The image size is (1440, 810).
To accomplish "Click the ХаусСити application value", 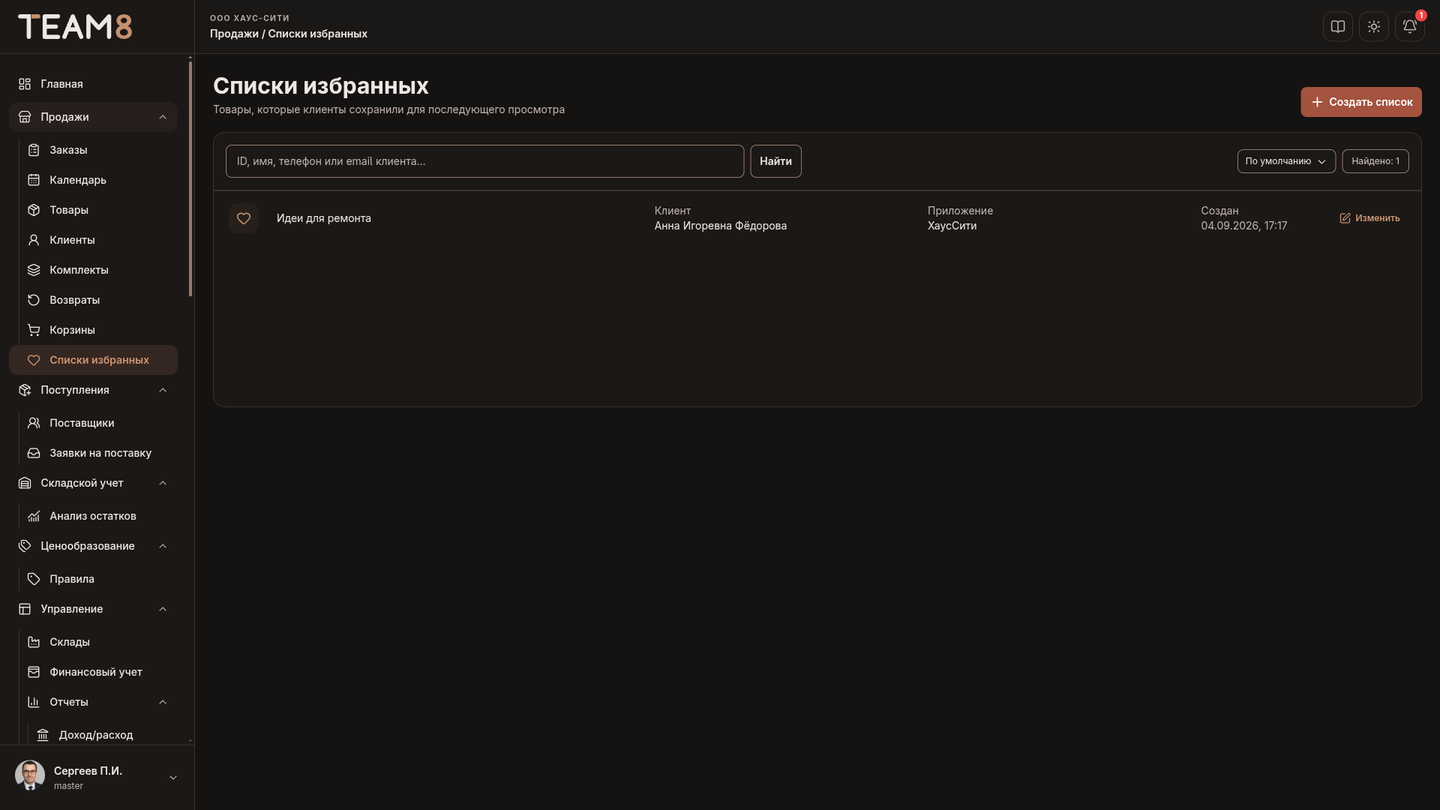I will (952, 226).
